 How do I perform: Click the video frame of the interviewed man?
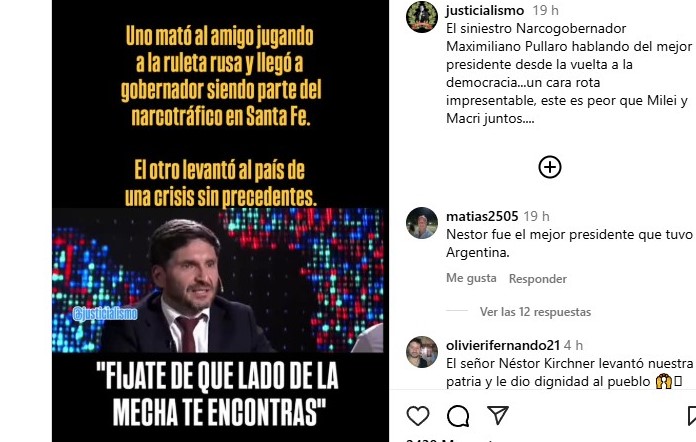218,280
